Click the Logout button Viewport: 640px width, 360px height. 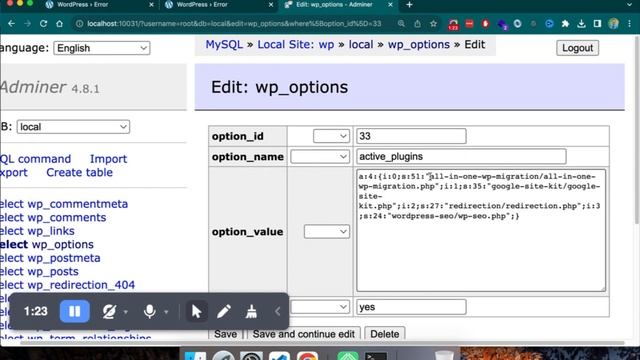point(577,48)
